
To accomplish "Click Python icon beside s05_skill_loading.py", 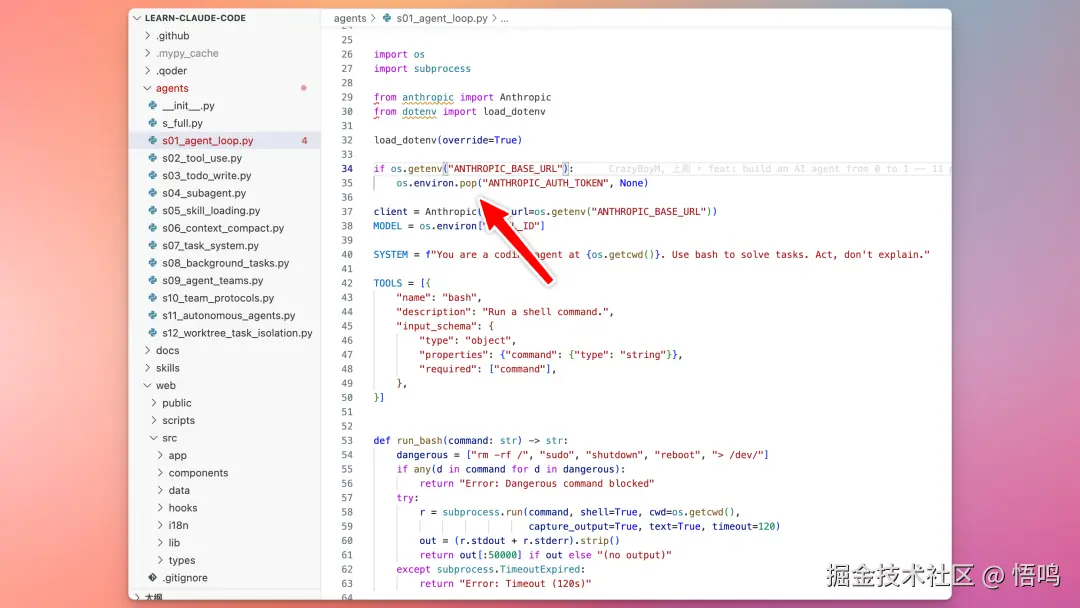I will point(153,210).
